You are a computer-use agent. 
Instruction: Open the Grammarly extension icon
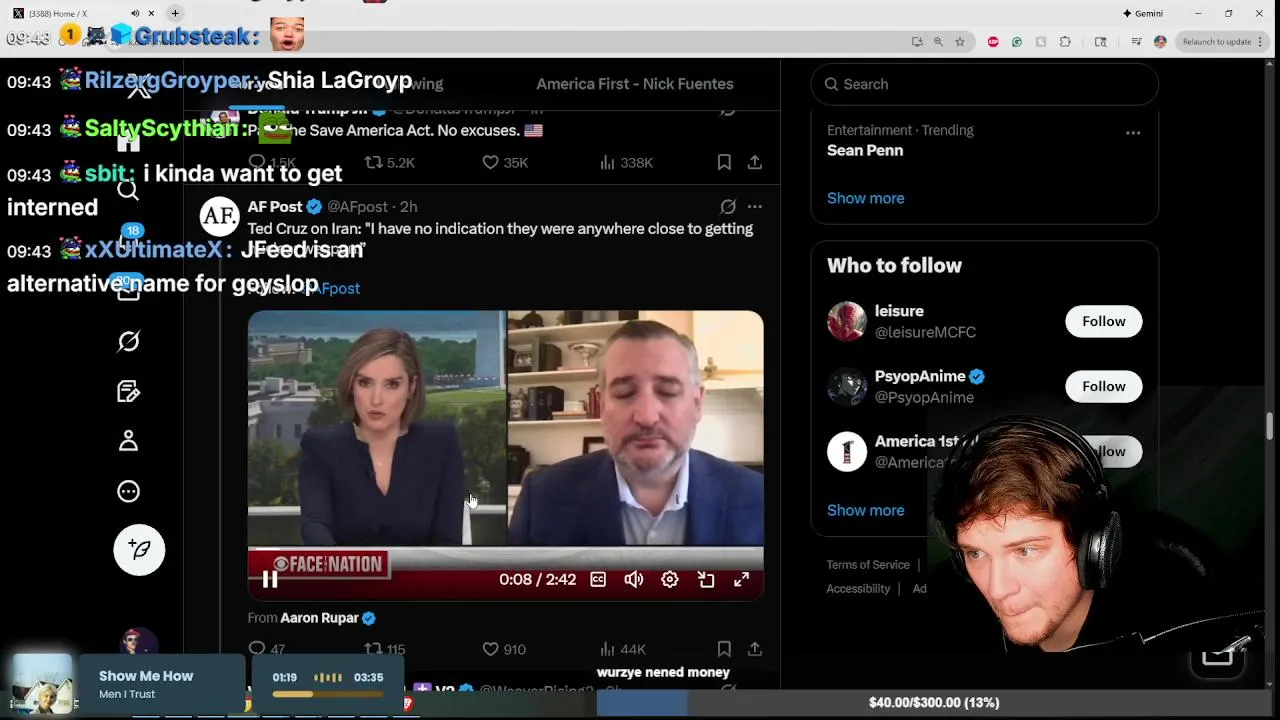pos(1017,42)
